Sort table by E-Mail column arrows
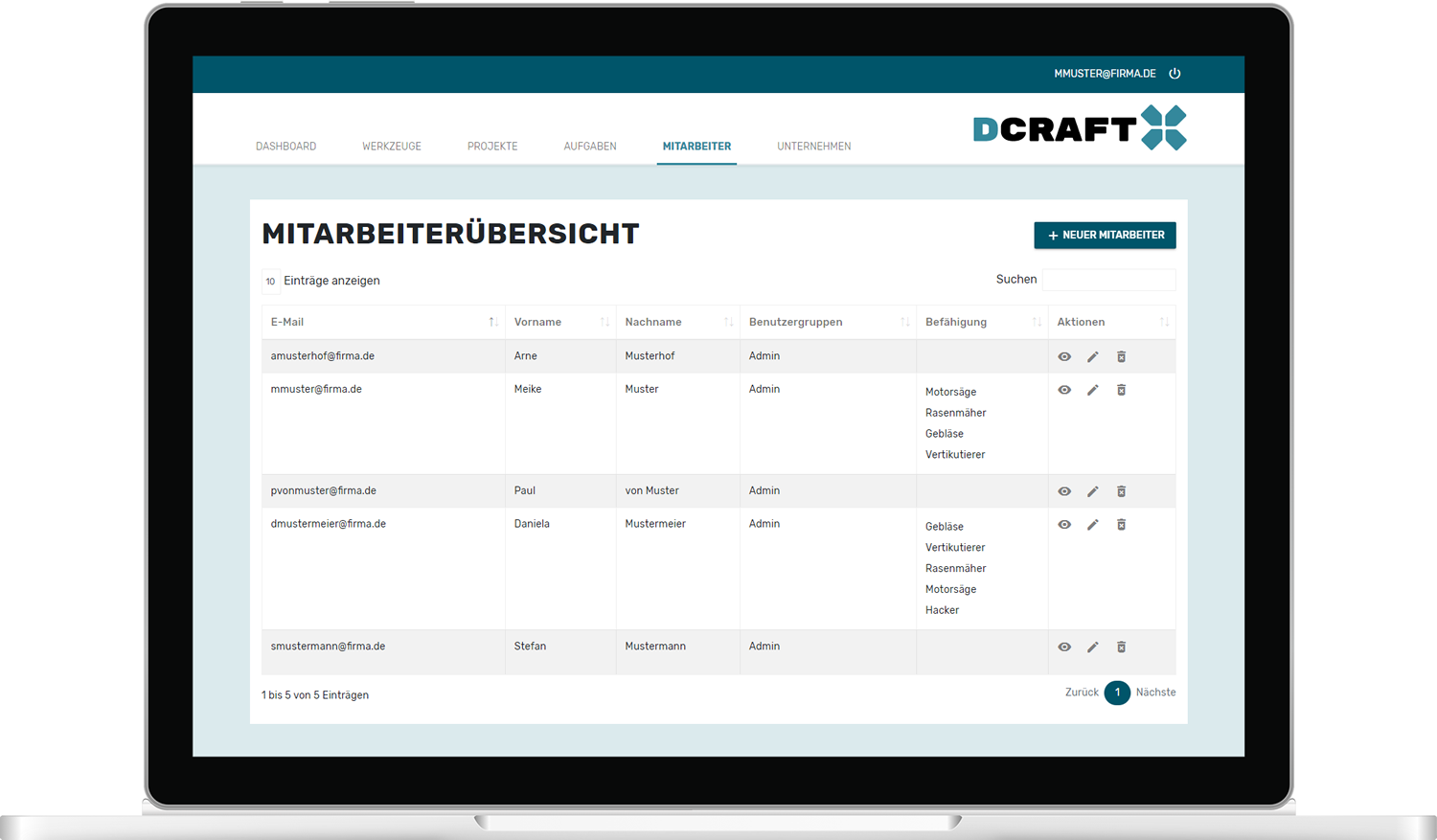The height and width of the screenshot is (840, 1437). [492, 323]
